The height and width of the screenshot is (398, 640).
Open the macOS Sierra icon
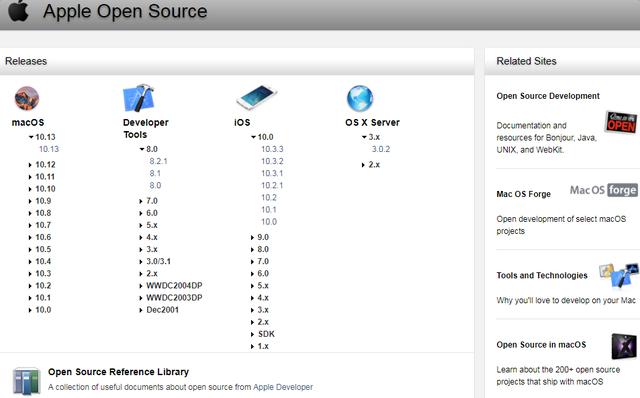27,98
